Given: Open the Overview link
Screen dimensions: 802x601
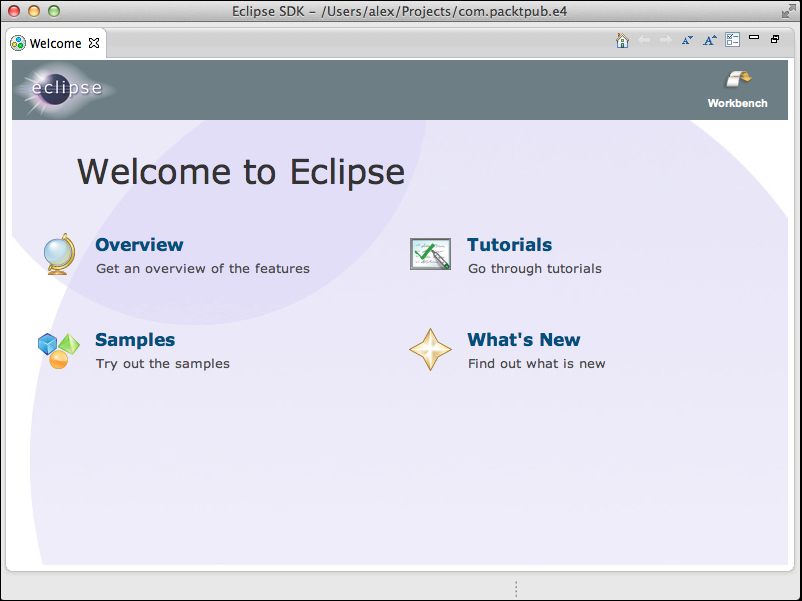Looking at the screenshot, I should [x=139, y=245].
